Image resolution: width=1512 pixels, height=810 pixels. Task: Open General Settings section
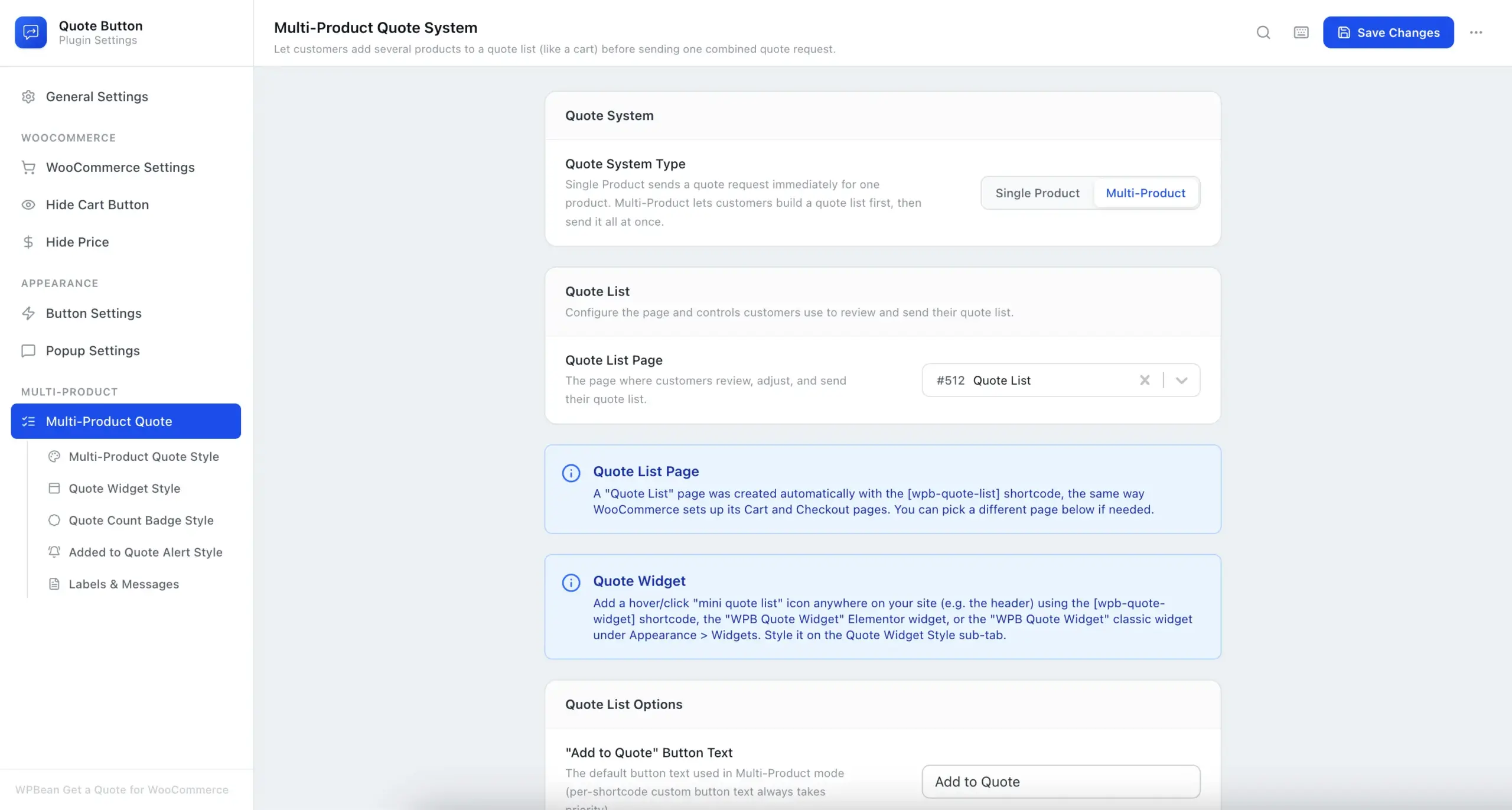coord(126,96)
